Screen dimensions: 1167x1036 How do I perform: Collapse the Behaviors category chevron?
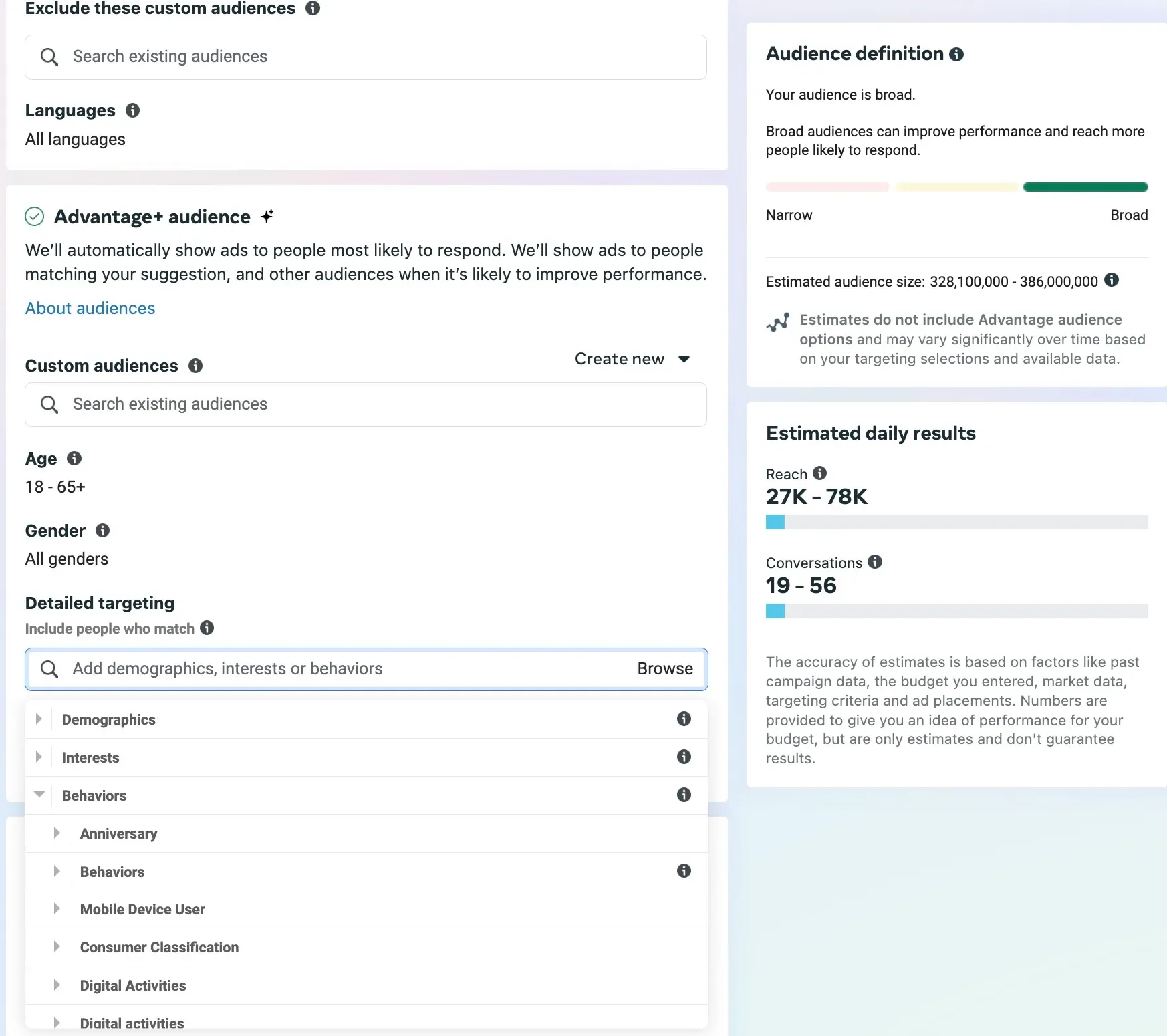39,795
